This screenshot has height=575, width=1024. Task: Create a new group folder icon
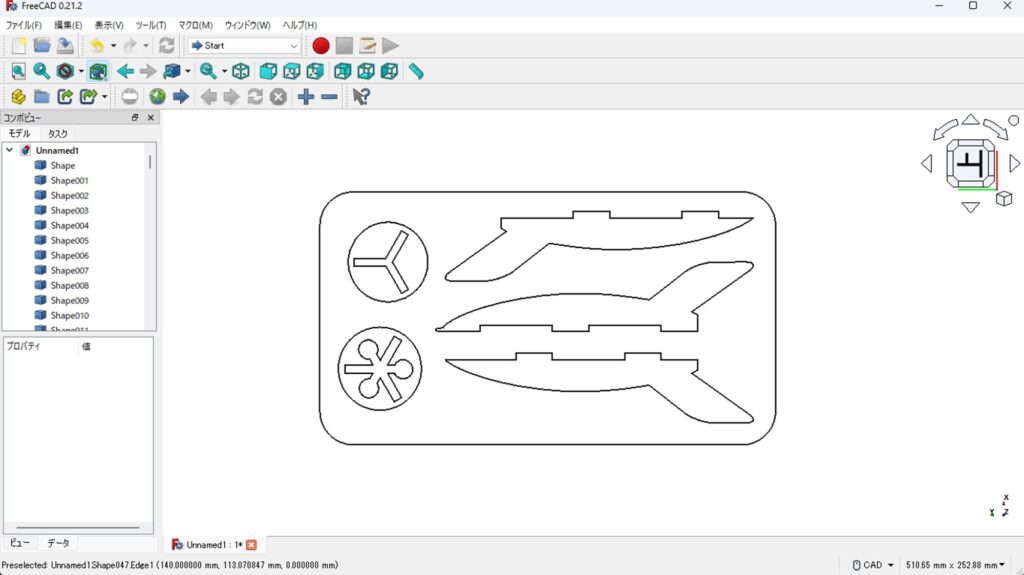[42, 97]
